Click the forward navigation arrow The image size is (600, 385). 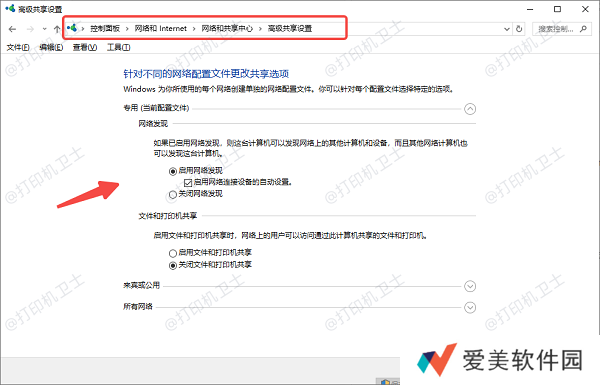30,29
